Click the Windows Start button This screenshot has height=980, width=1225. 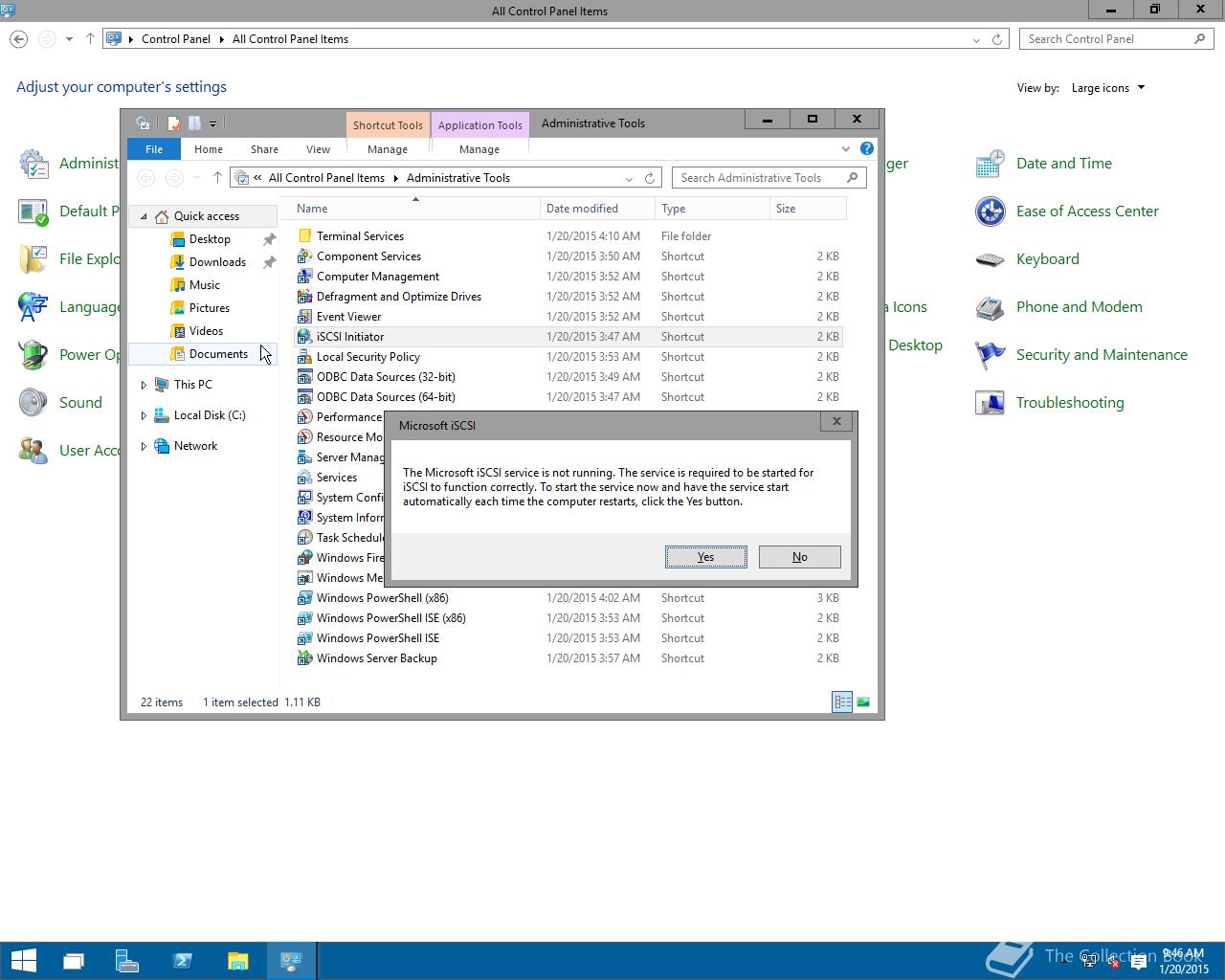(23, 961)
